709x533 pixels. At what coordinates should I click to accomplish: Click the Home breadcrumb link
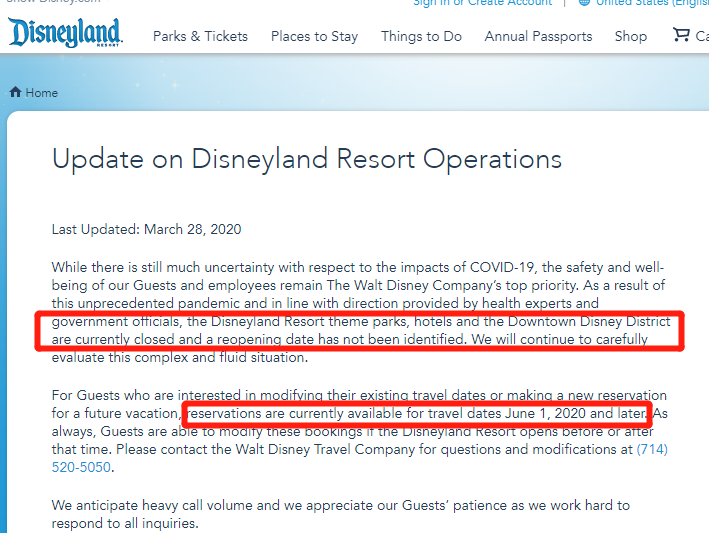(x=42, y=93)
